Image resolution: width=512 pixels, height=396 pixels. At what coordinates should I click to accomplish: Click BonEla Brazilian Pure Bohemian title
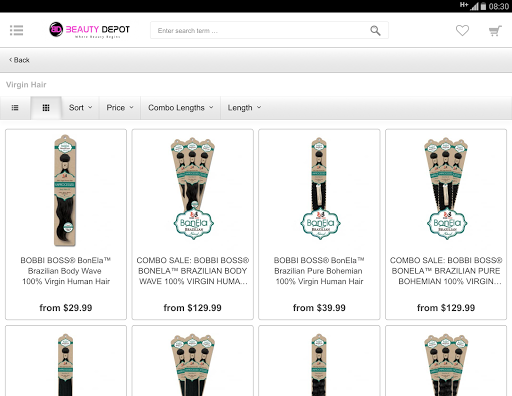click(319, 271)
